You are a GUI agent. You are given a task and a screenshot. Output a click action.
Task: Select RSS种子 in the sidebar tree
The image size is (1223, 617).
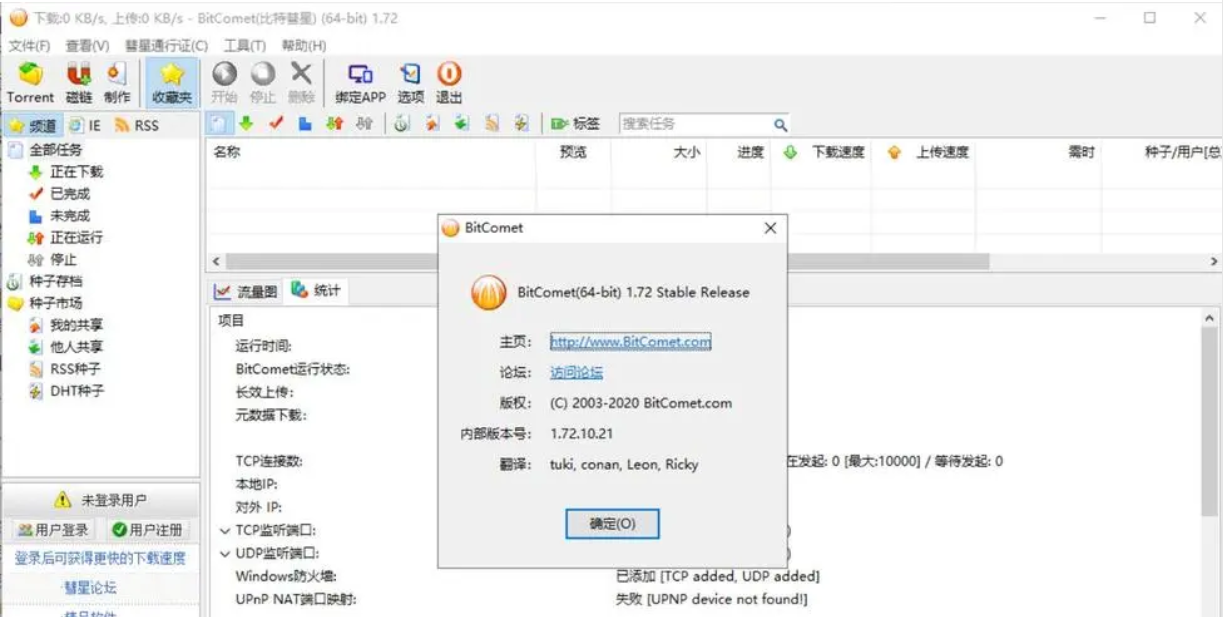click(76, 369)
